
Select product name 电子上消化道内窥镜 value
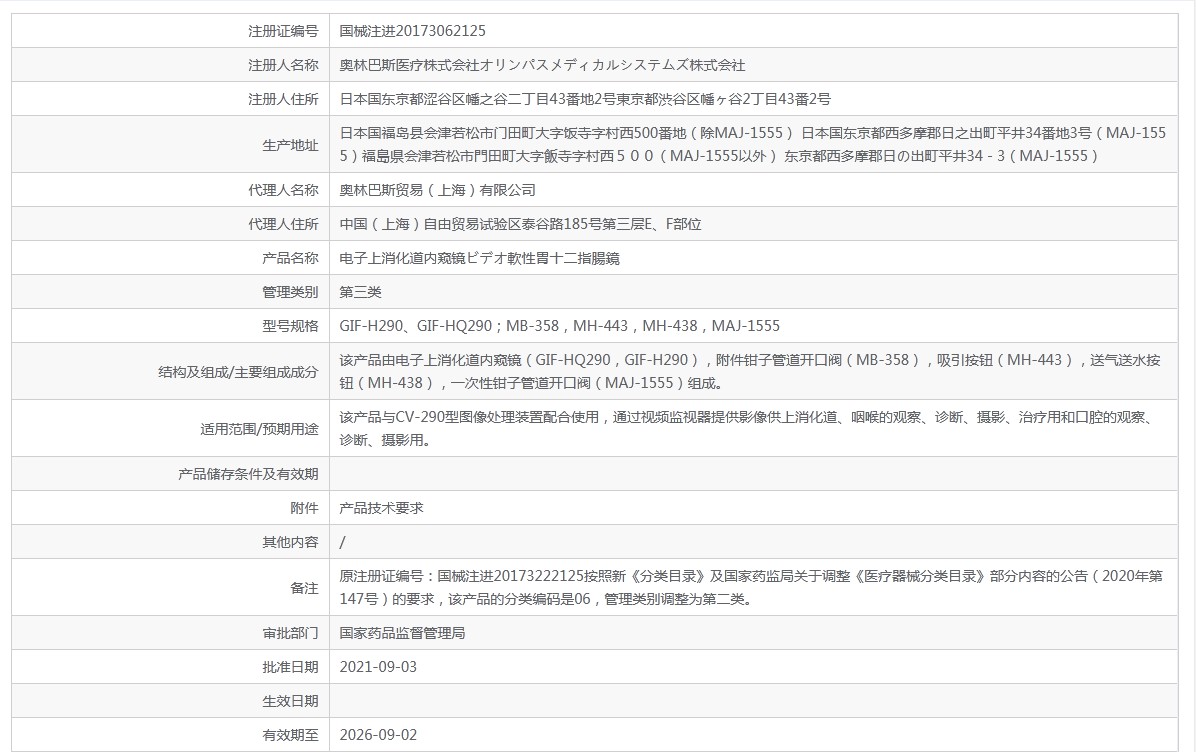point(480,259)
